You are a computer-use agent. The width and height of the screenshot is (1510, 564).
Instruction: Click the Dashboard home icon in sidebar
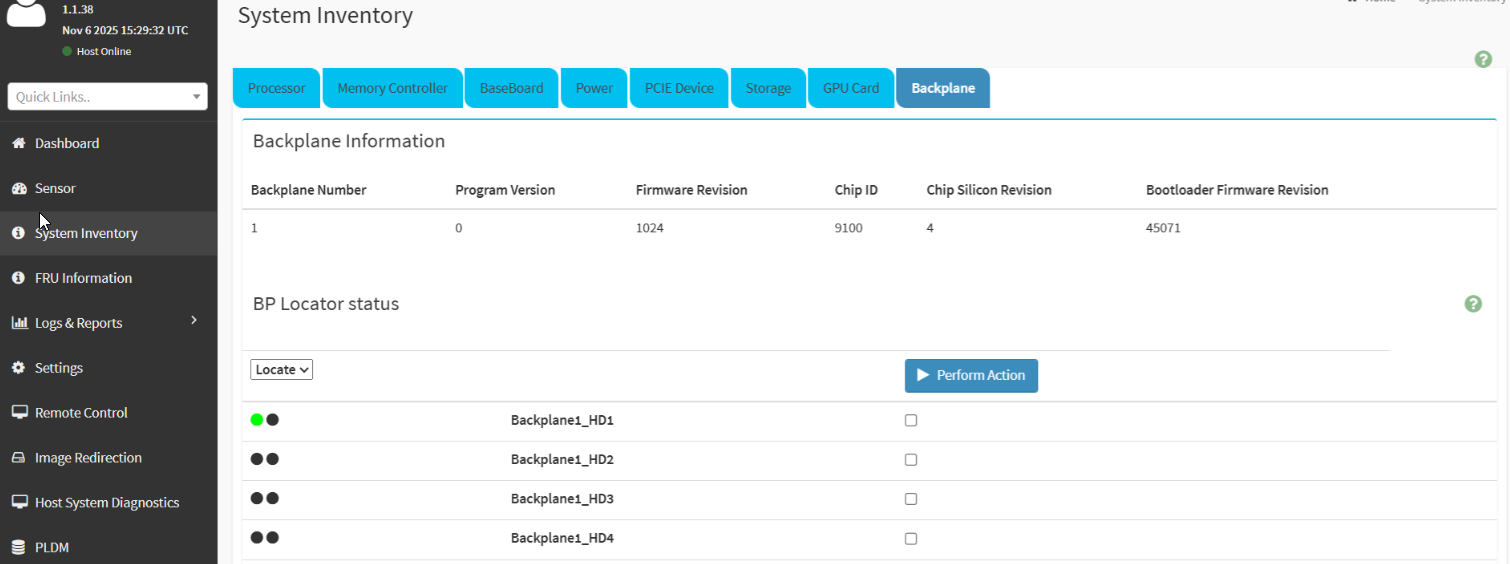[18, 143]
